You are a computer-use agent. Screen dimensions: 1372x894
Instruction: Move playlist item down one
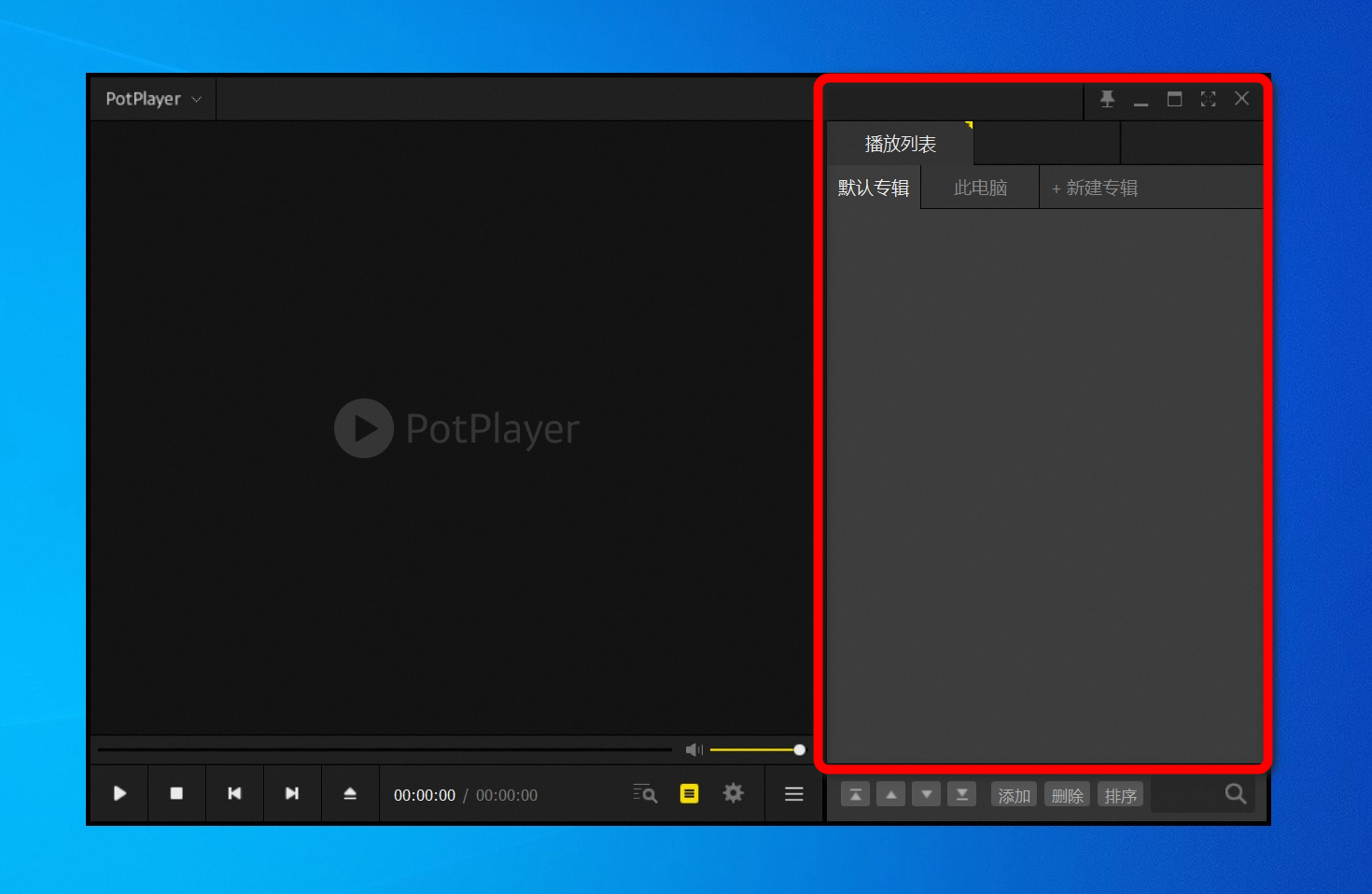pos(927,794)
